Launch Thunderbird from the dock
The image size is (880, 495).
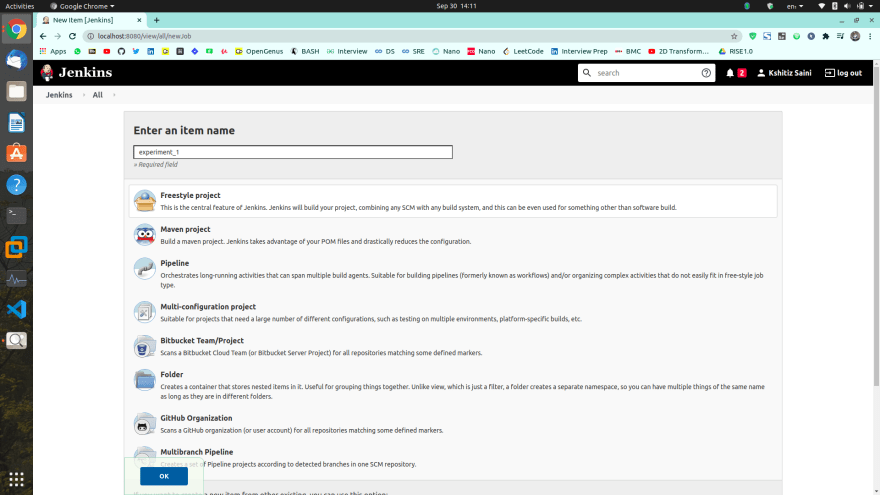[x=16, y=60]
